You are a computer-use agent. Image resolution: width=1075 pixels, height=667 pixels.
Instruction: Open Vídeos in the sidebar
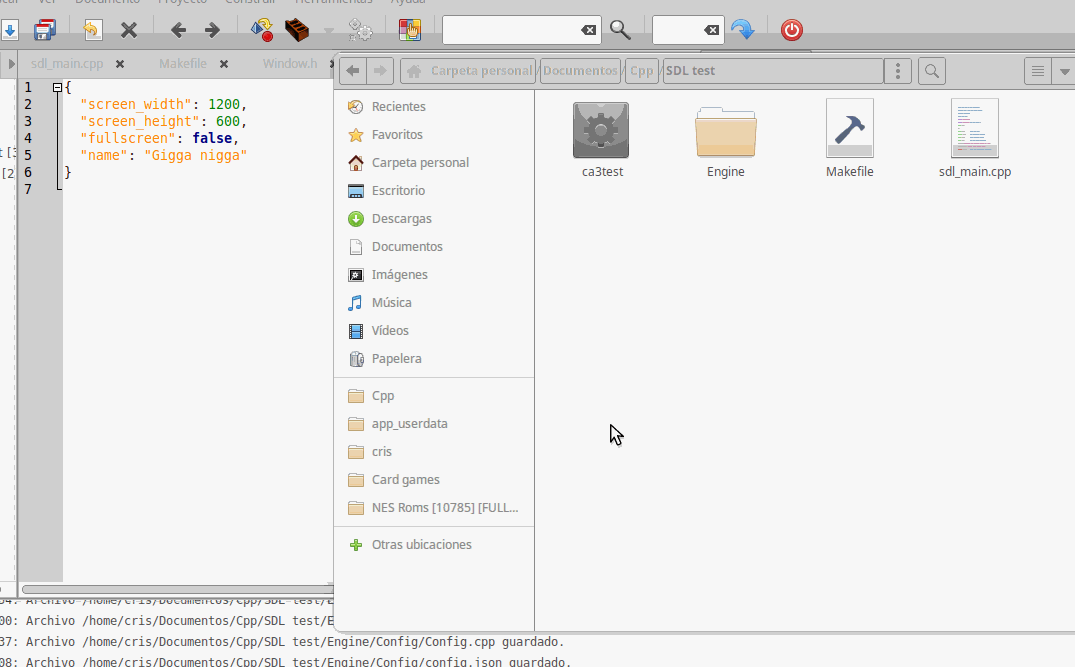434,331
